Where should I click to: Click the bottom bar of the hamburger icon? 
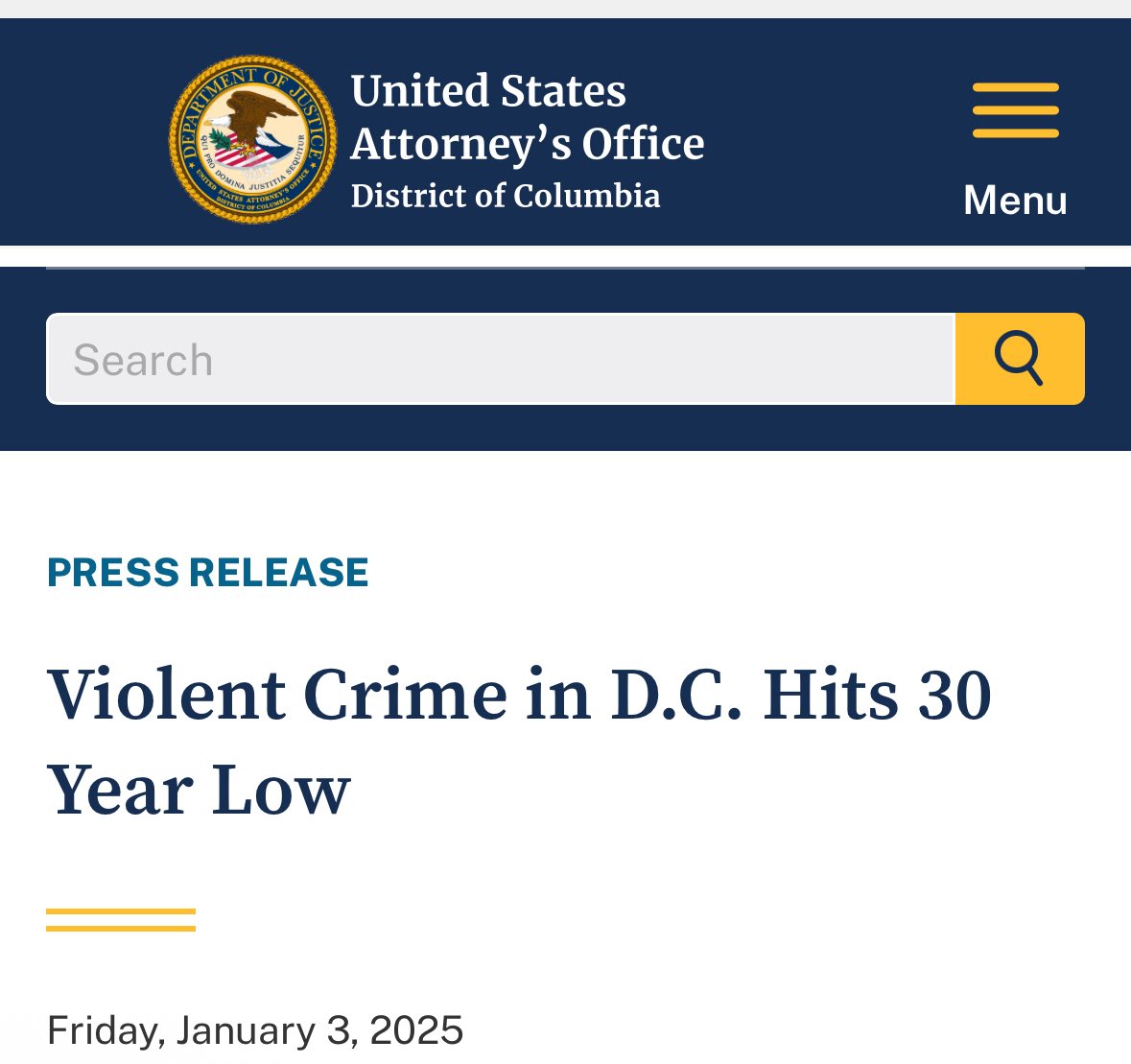coord(1015,133)
